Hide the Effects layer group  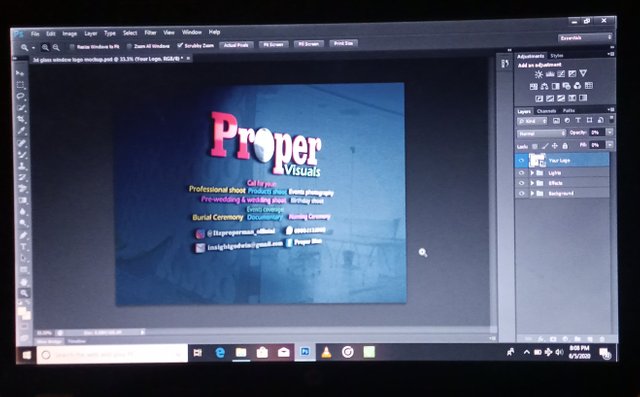[521, 183]
